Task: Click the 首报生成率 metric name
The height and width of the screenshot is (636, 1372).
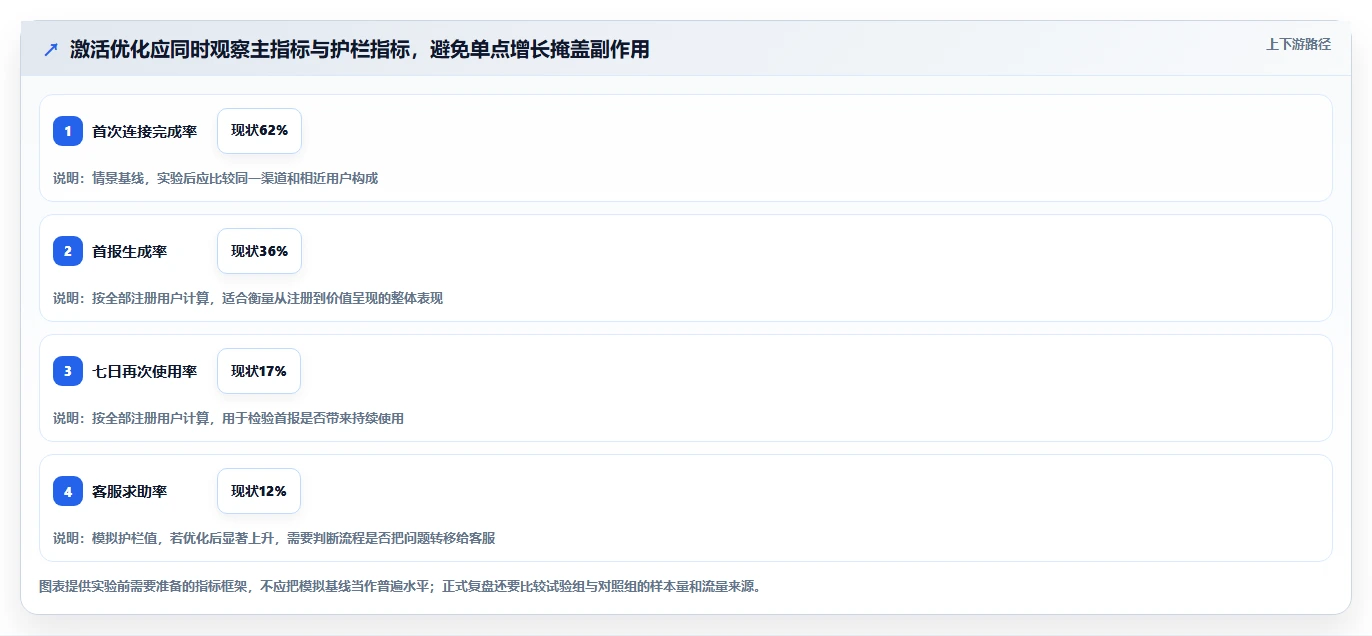Action: coord(129,251)
